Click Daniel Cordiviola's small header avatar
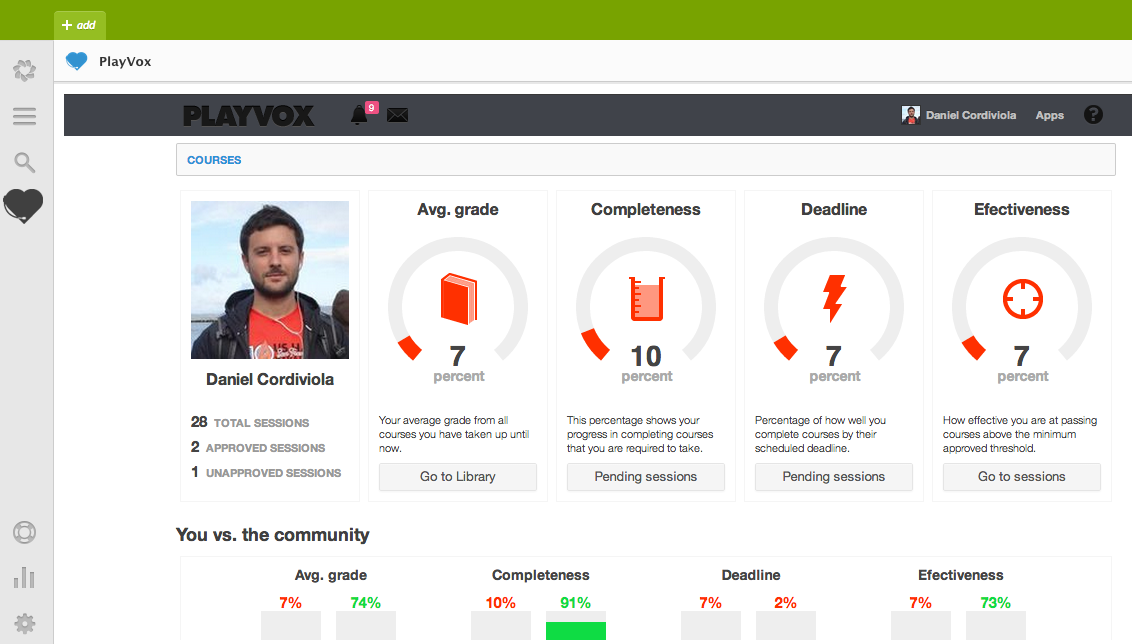The width and height of the screenshot is (1132, 644). click(x=910, y=115)
